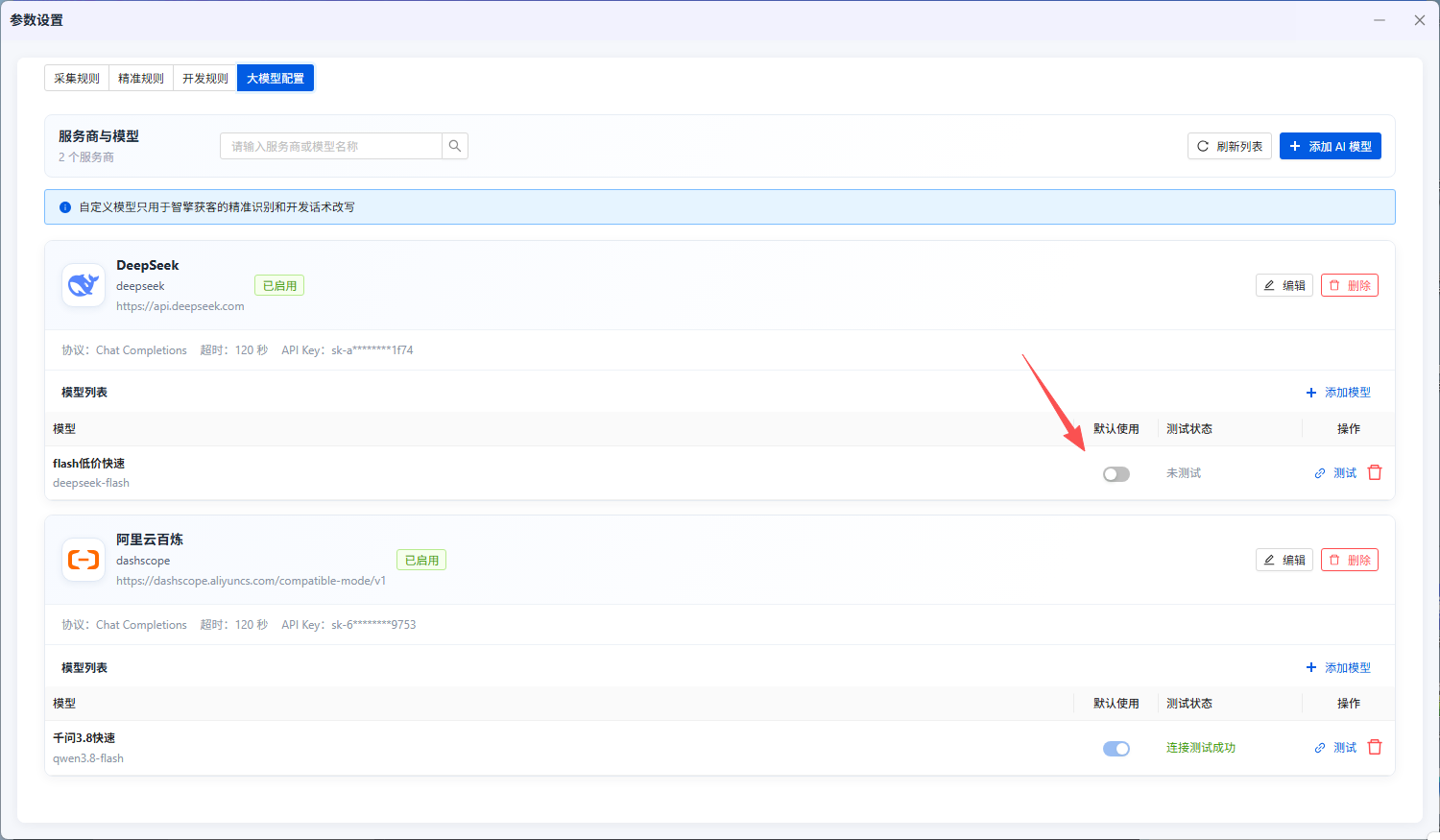Close the 参数设置 window
Viewport: 1440px width, 840px height.
click(x=1420, y=20)
